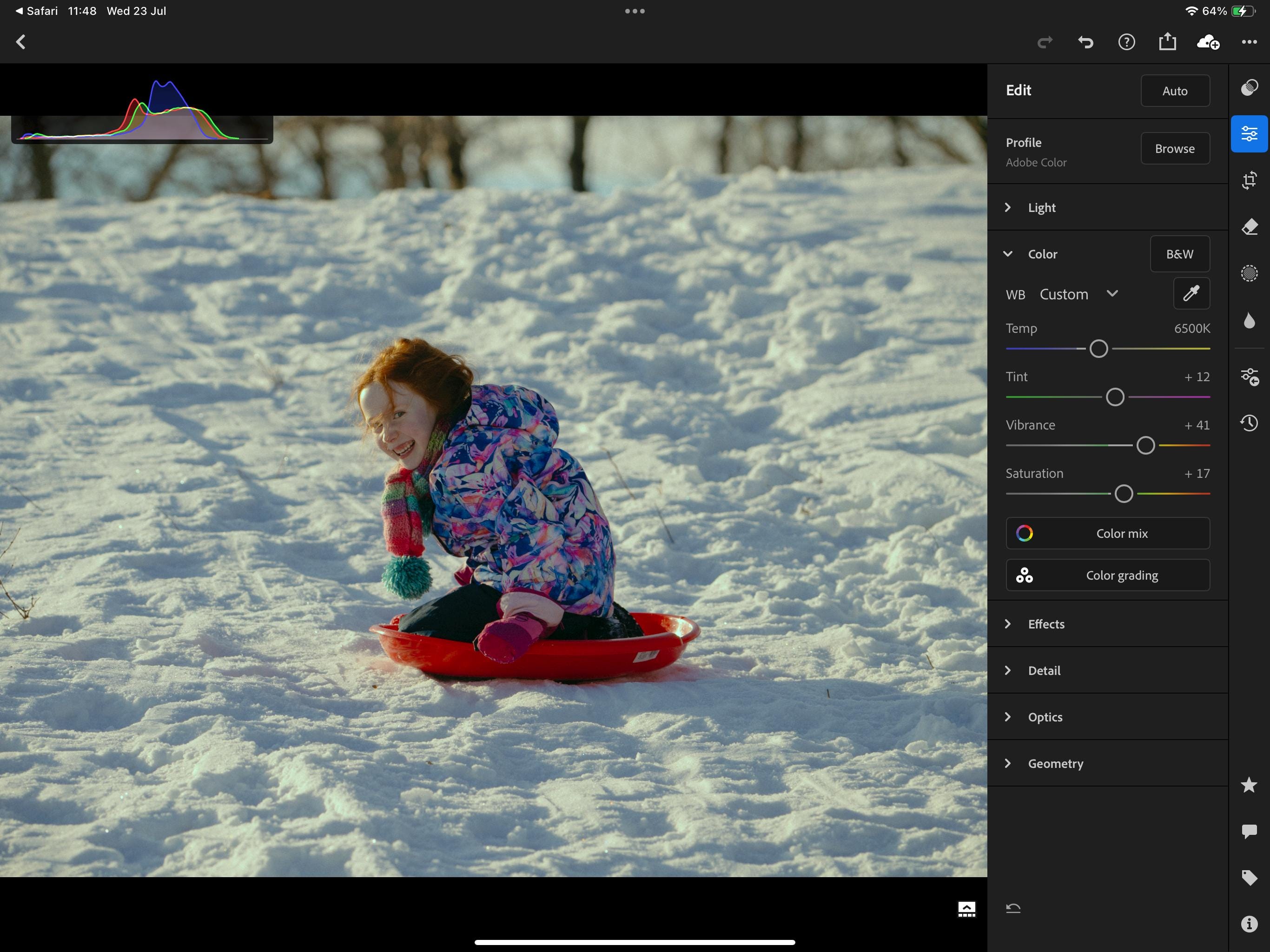Click the + 12 tint value
1270x952 pixels.
1197,377
